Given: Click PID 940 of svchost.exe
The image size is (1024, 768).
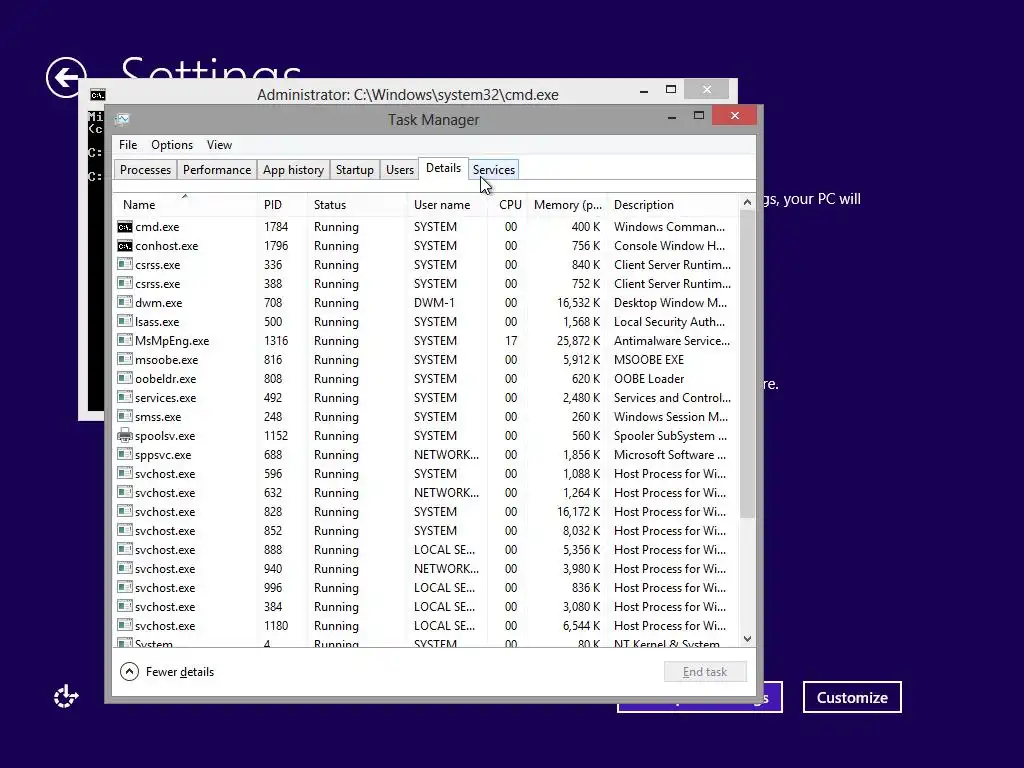Looking at the screenshot, I should [x=273, y=569].
